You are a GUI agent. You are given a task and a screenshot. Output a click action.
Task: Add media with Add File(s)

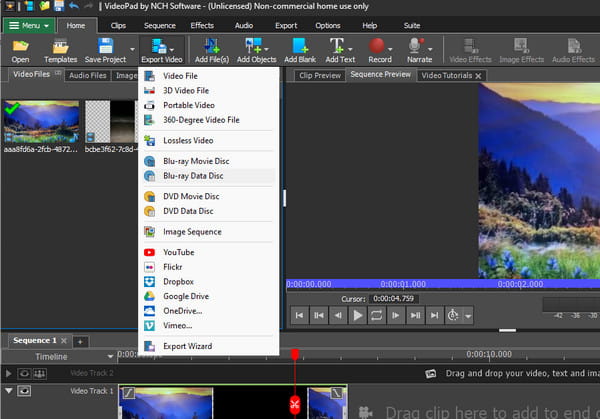212,51
